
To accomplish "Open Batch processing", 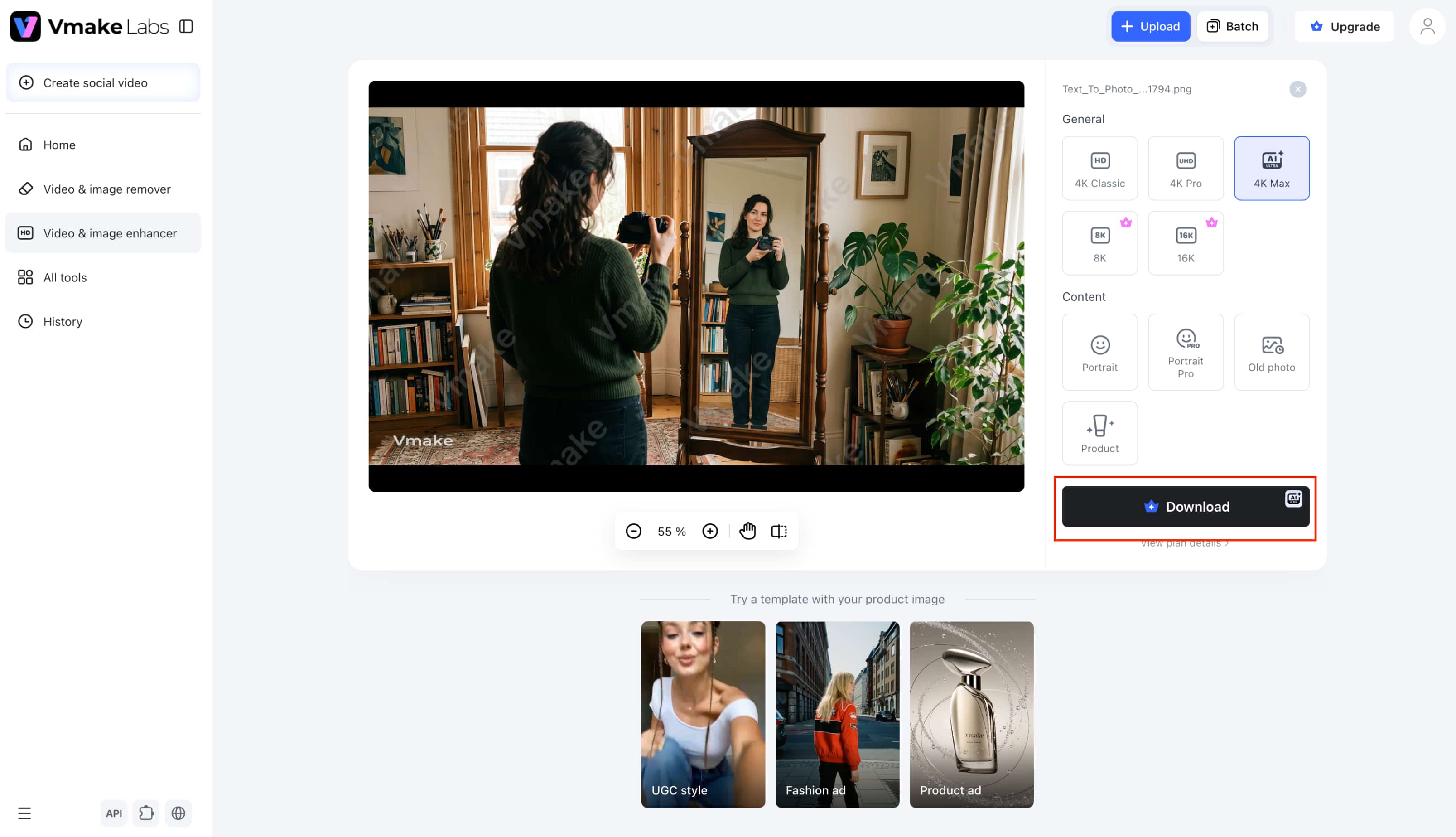I will point(1233,26).
